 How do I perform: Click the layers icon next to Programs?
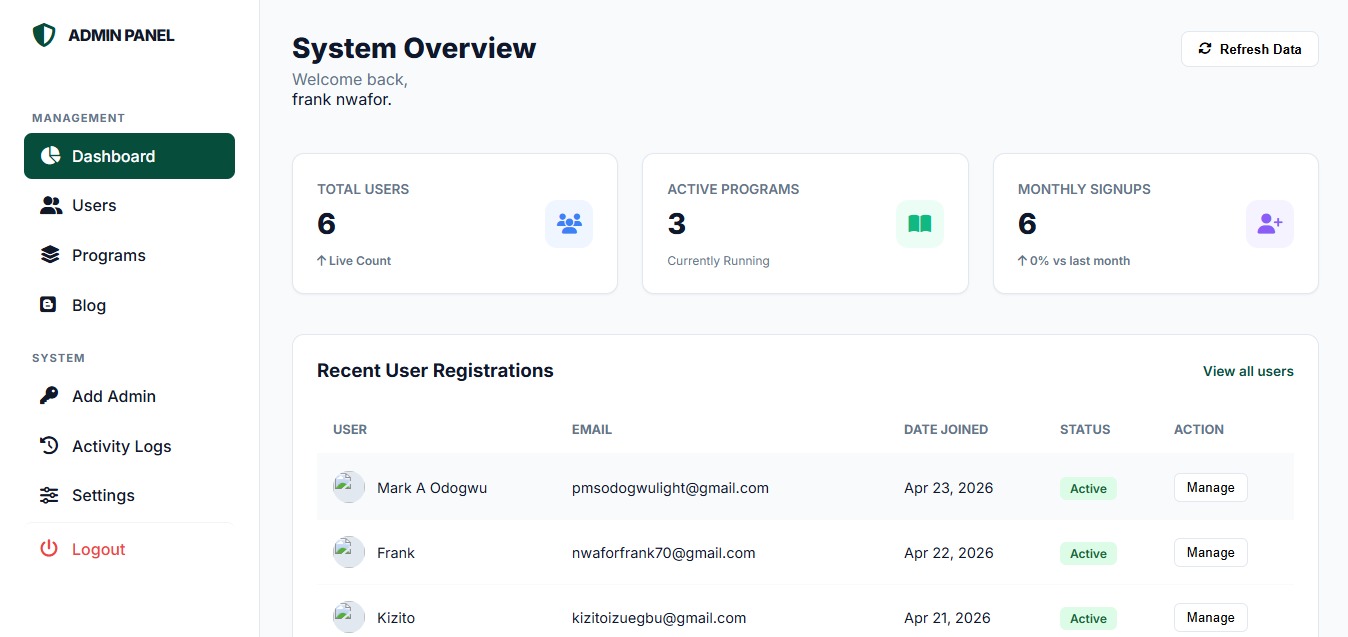click(50, 255)
